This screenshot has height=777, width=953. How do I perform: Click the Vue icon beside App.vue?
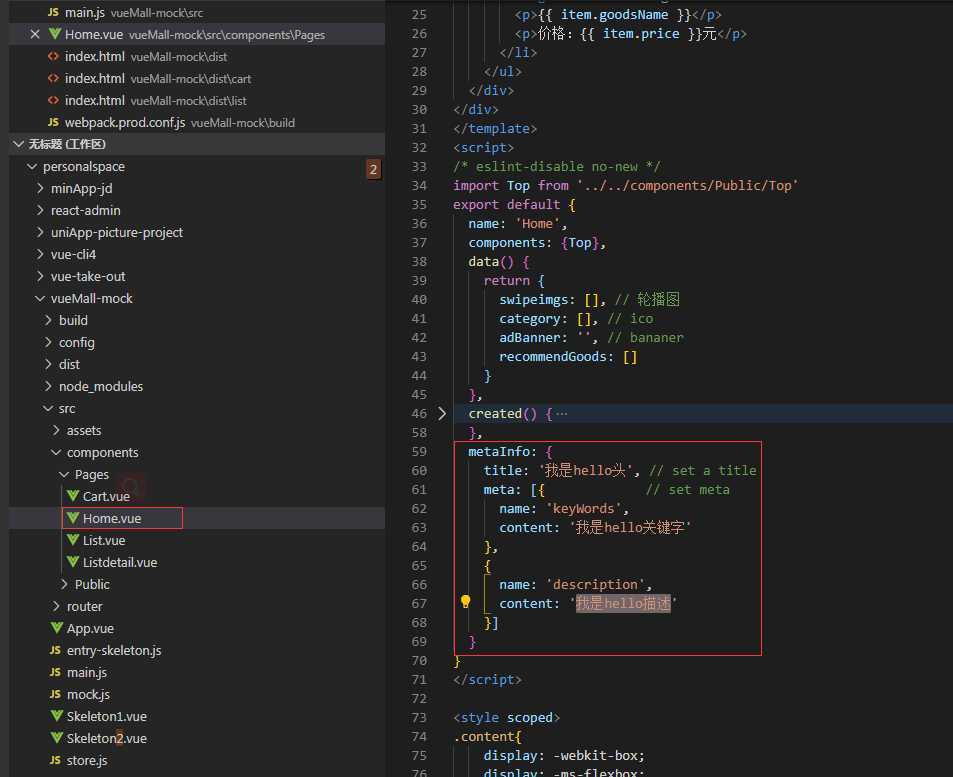click(57, 627)
